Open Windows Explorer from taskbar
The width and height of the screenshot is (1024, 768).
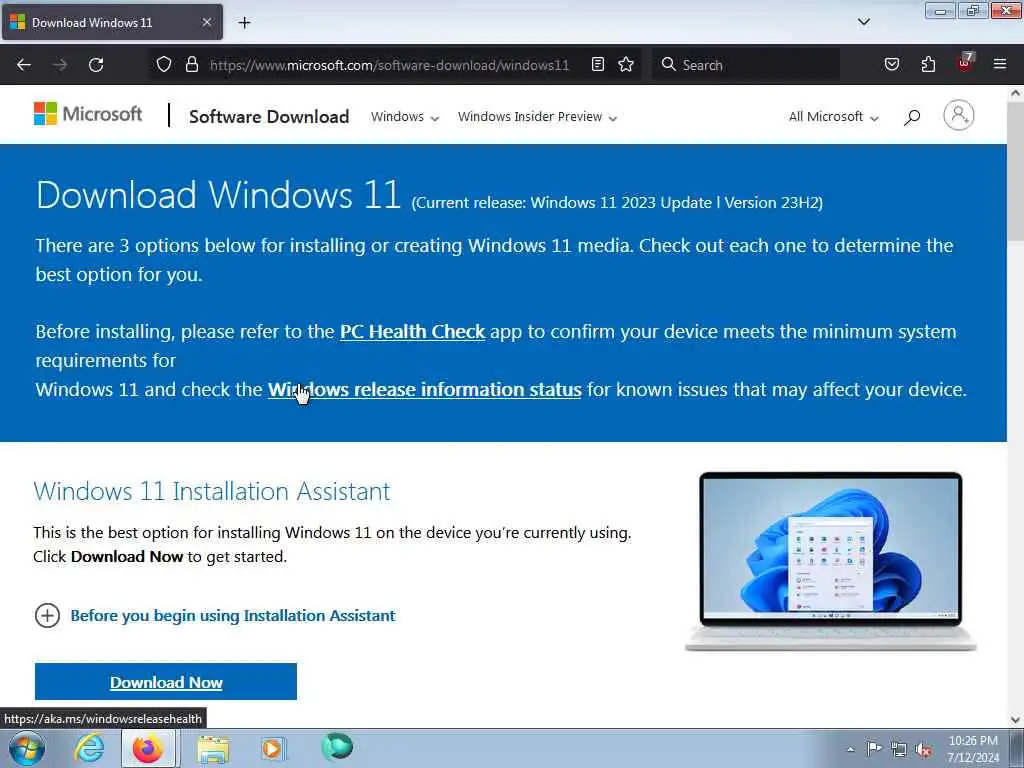tap(214, 748)
